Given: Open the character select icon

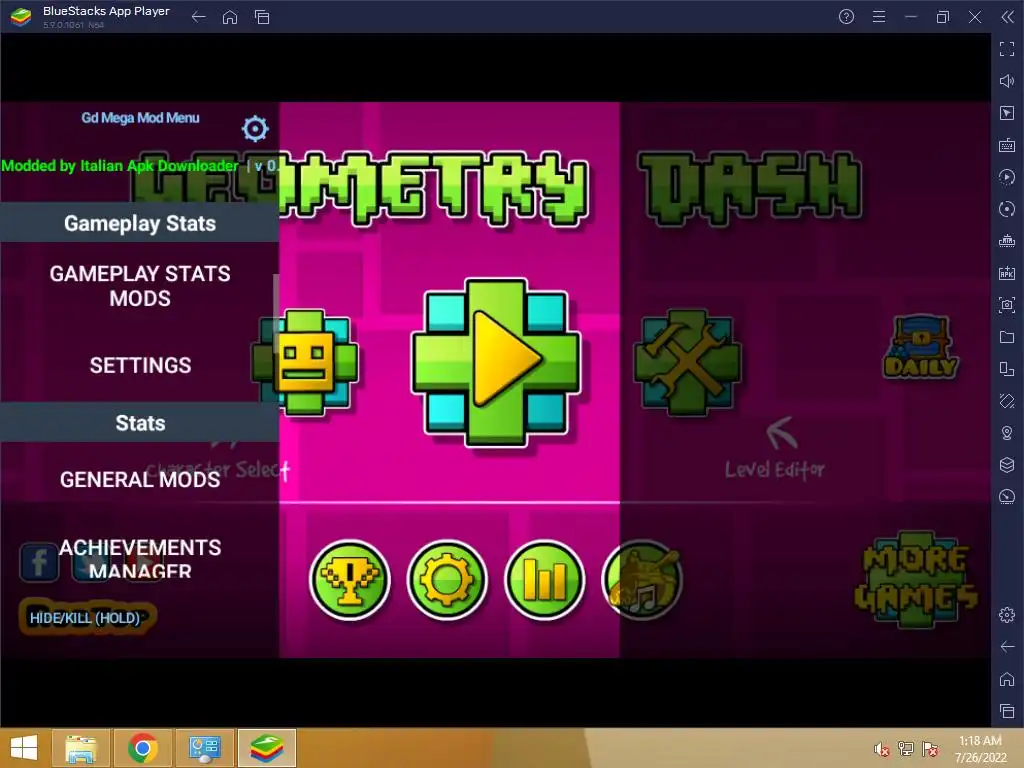Looking at the screenshot, I should coord(305,362).
